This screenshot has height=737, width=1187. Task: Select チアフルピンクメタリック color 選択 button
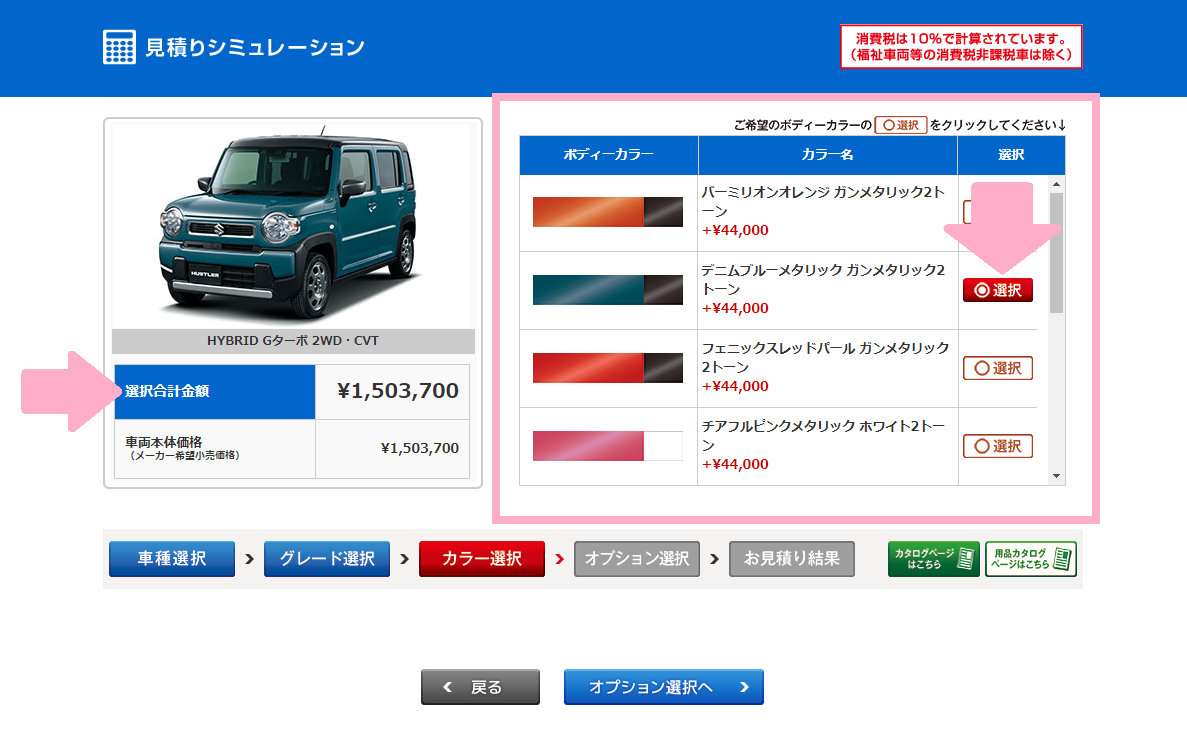coord(998,446)
